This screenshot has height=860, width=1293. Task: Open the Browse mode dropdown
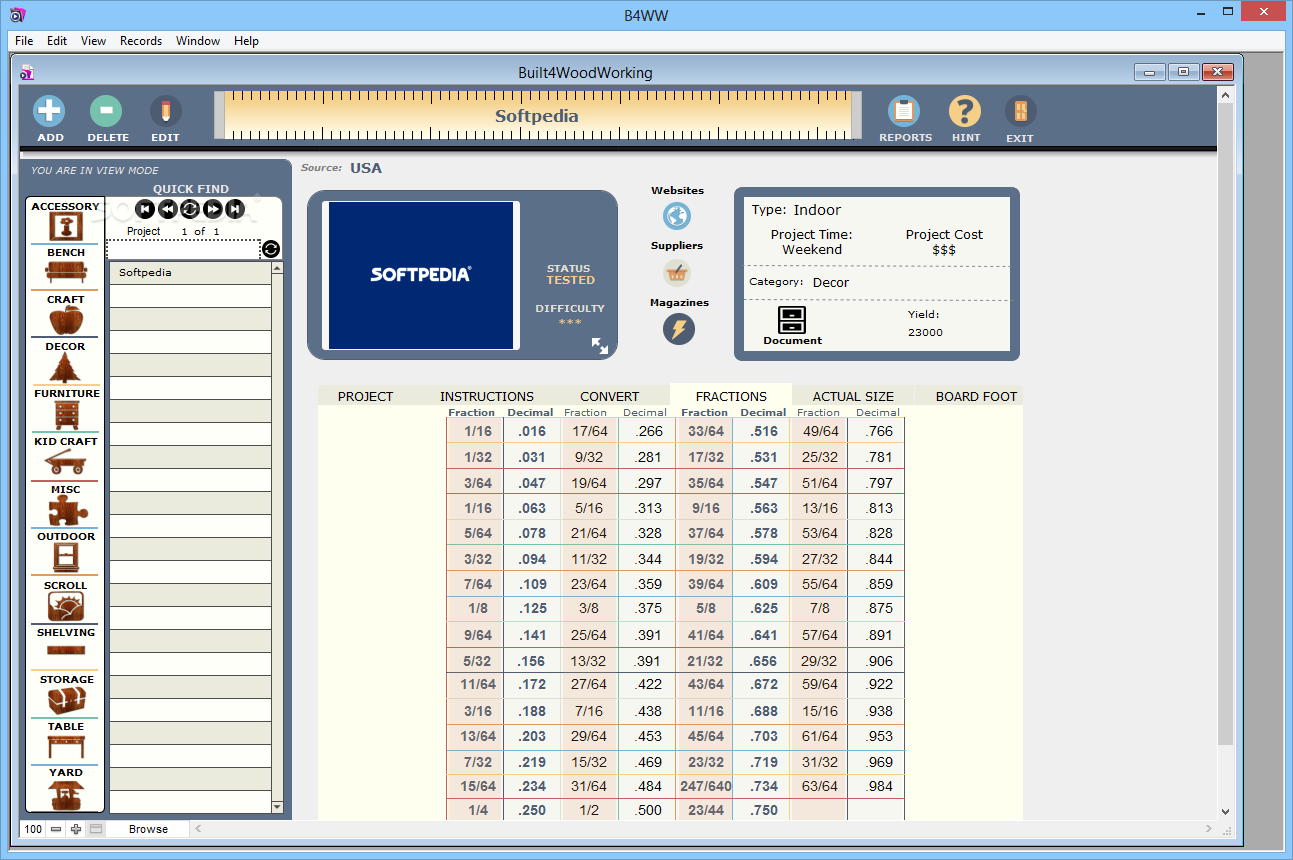click(148, 829)
